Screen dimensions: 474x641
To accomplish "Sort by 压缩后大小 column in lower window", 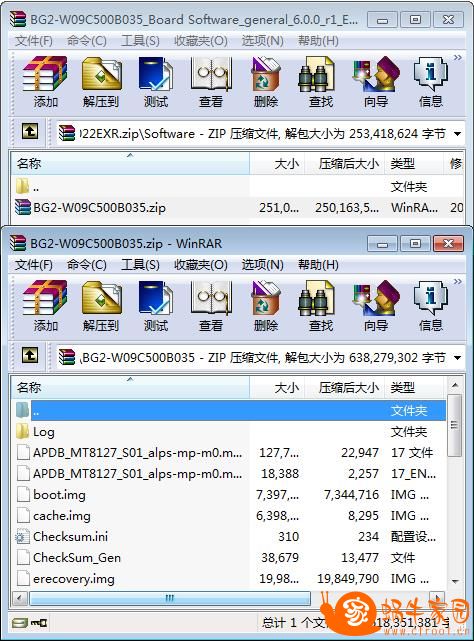I will [x=344, y=387].
